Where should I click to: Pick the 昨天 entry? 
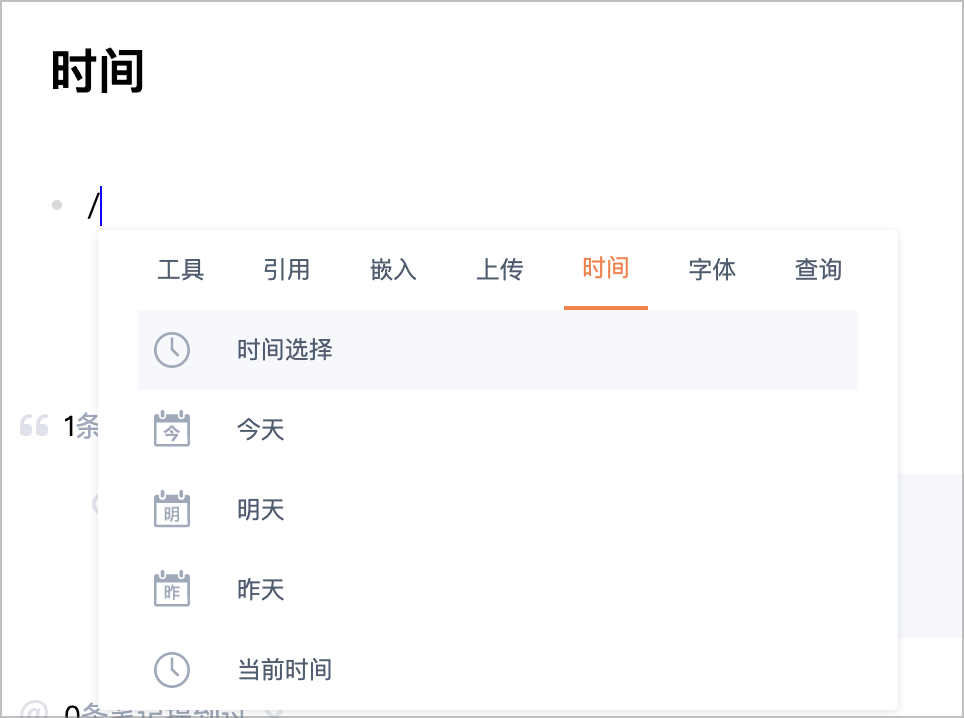[261, 590]
